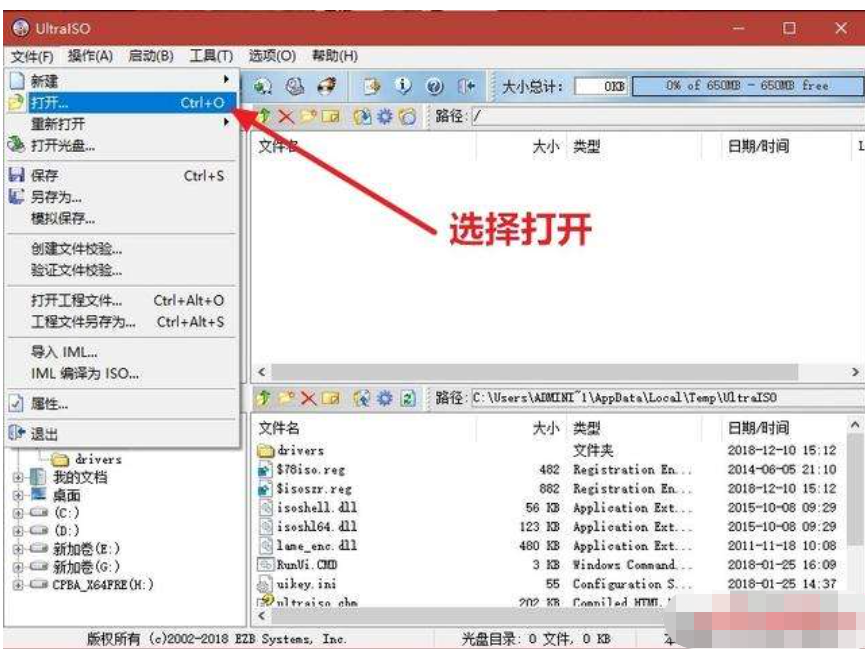The image size is (865, 649).
Task: Click the help question mark toolbar icon
Action: (435, 86)
